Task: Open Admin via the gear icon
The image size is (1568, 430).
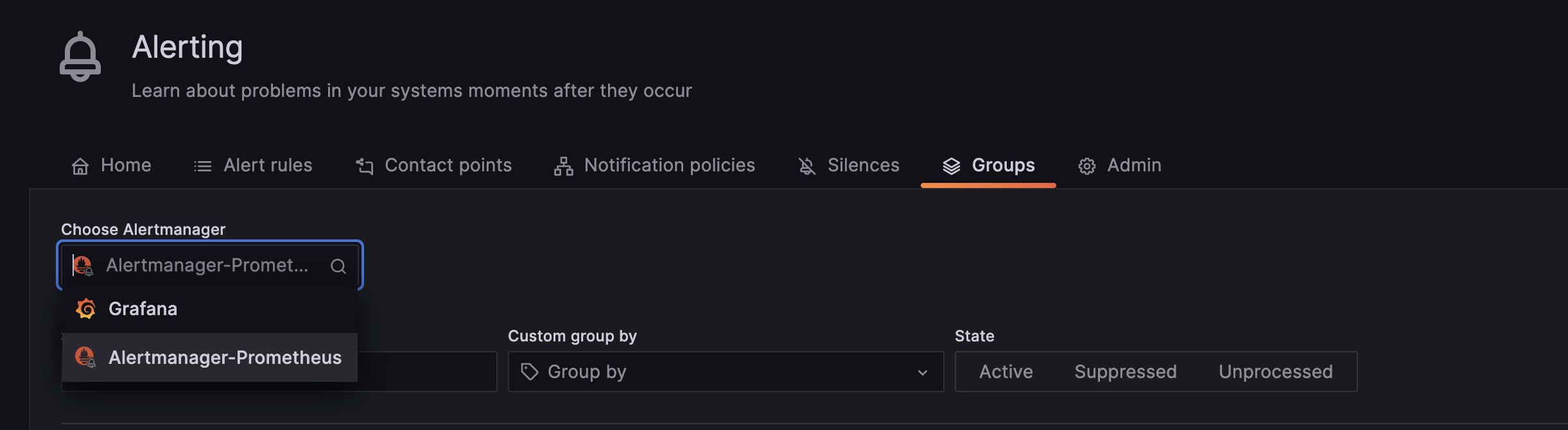Action: click(1087, 166)
